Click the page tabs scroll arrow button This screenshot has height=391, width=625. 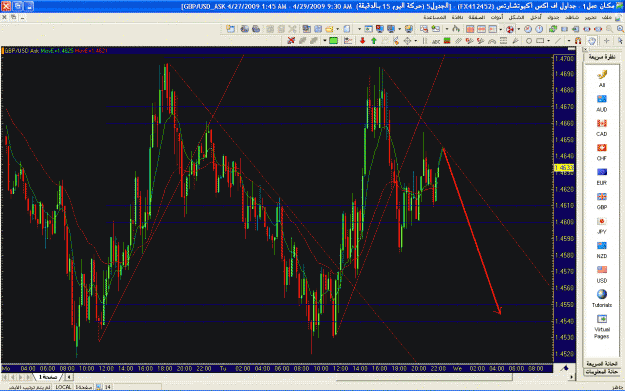[x=69, y=377]
